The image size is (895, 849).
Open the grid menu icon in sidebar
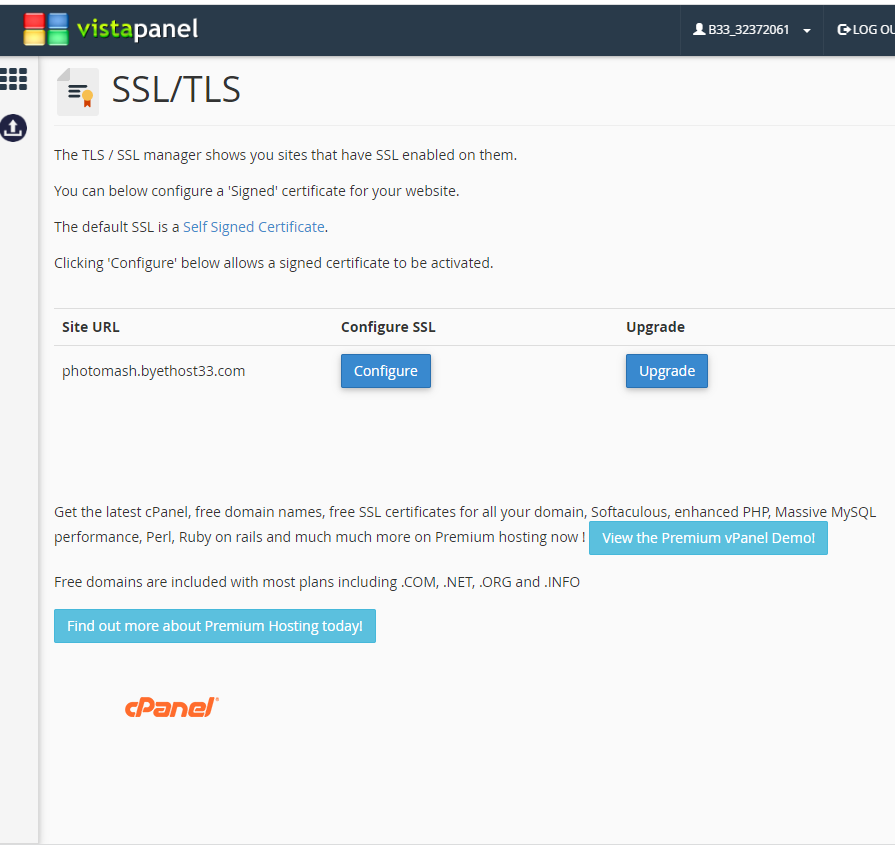tap(13, 79)
